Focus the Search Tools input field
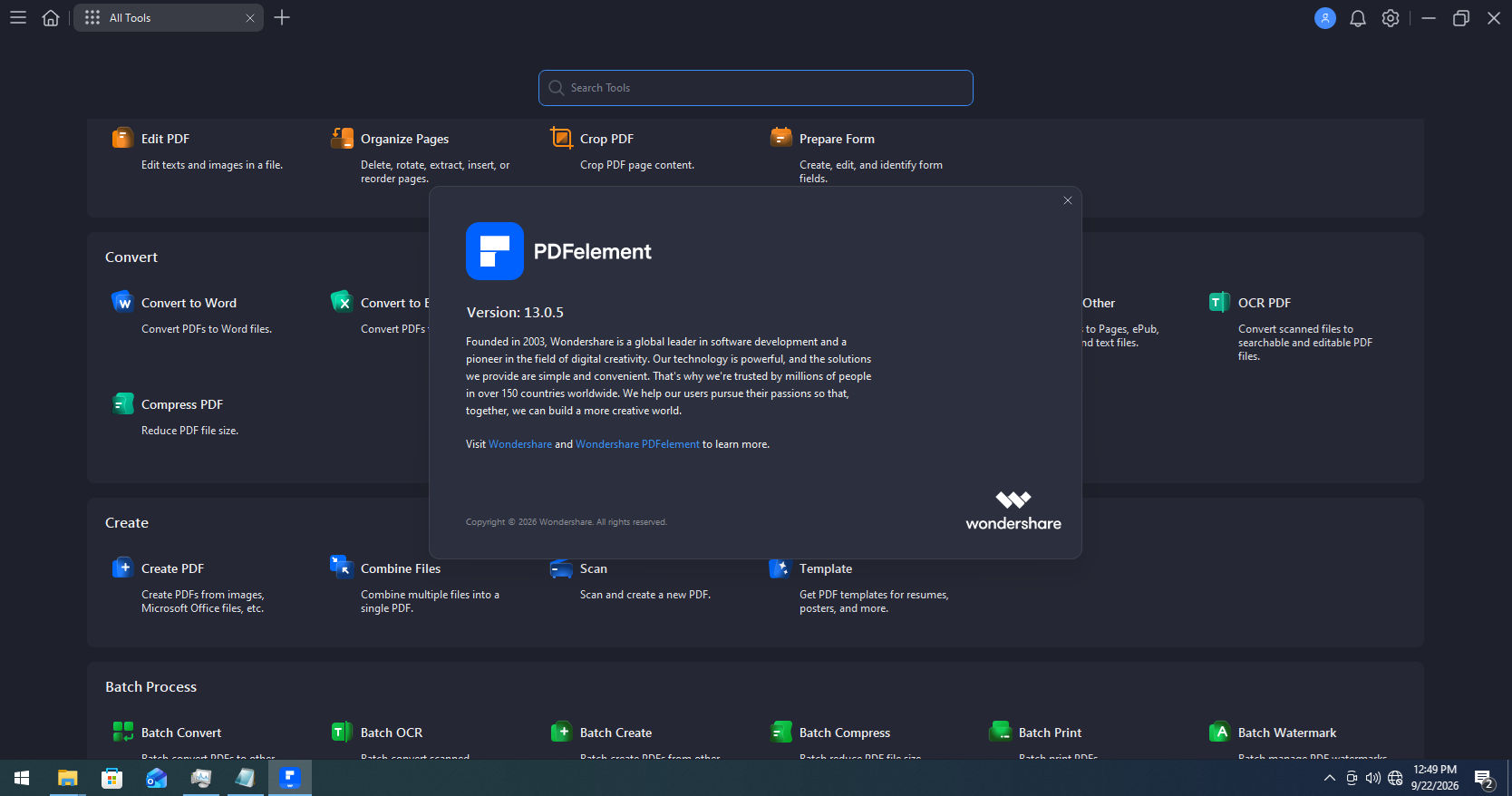This screenshot has height=796, width=1512. (x=756, y=88)
